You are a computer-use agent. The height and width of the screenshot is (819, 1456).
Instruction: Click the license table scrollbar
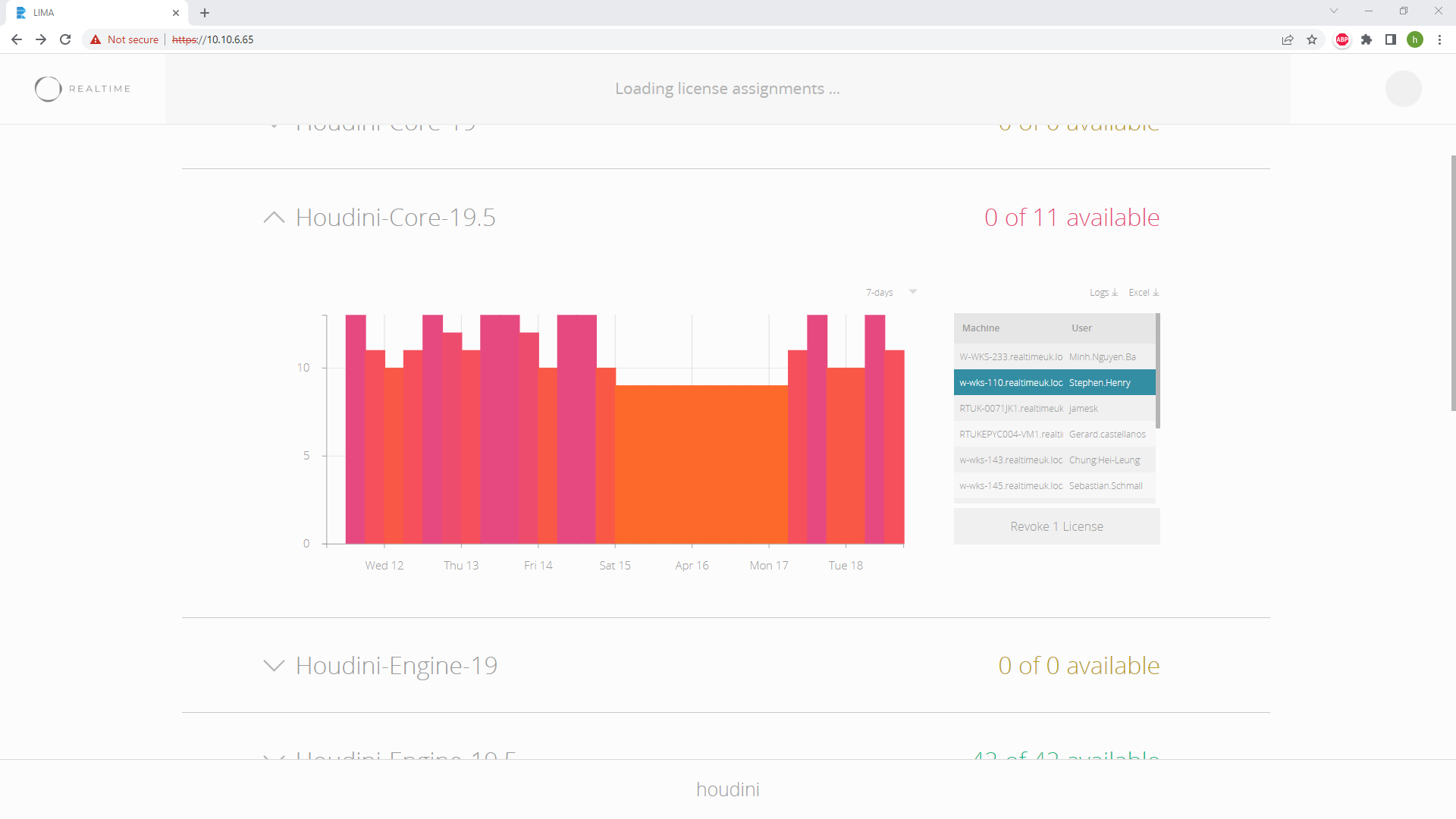(x=1158, y=371)
